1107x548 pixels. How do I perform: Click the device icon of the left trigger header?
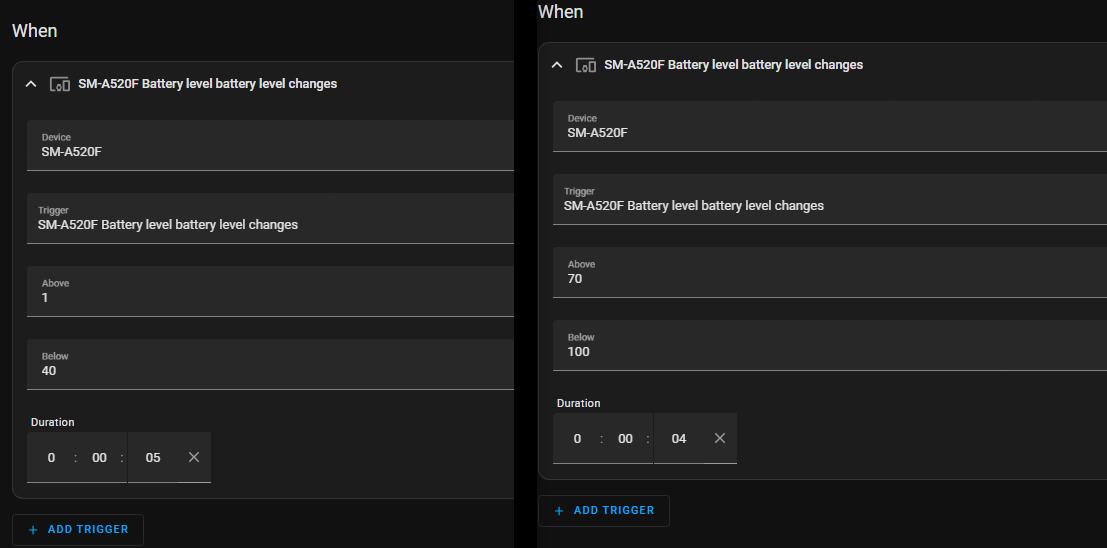[60, 84]
